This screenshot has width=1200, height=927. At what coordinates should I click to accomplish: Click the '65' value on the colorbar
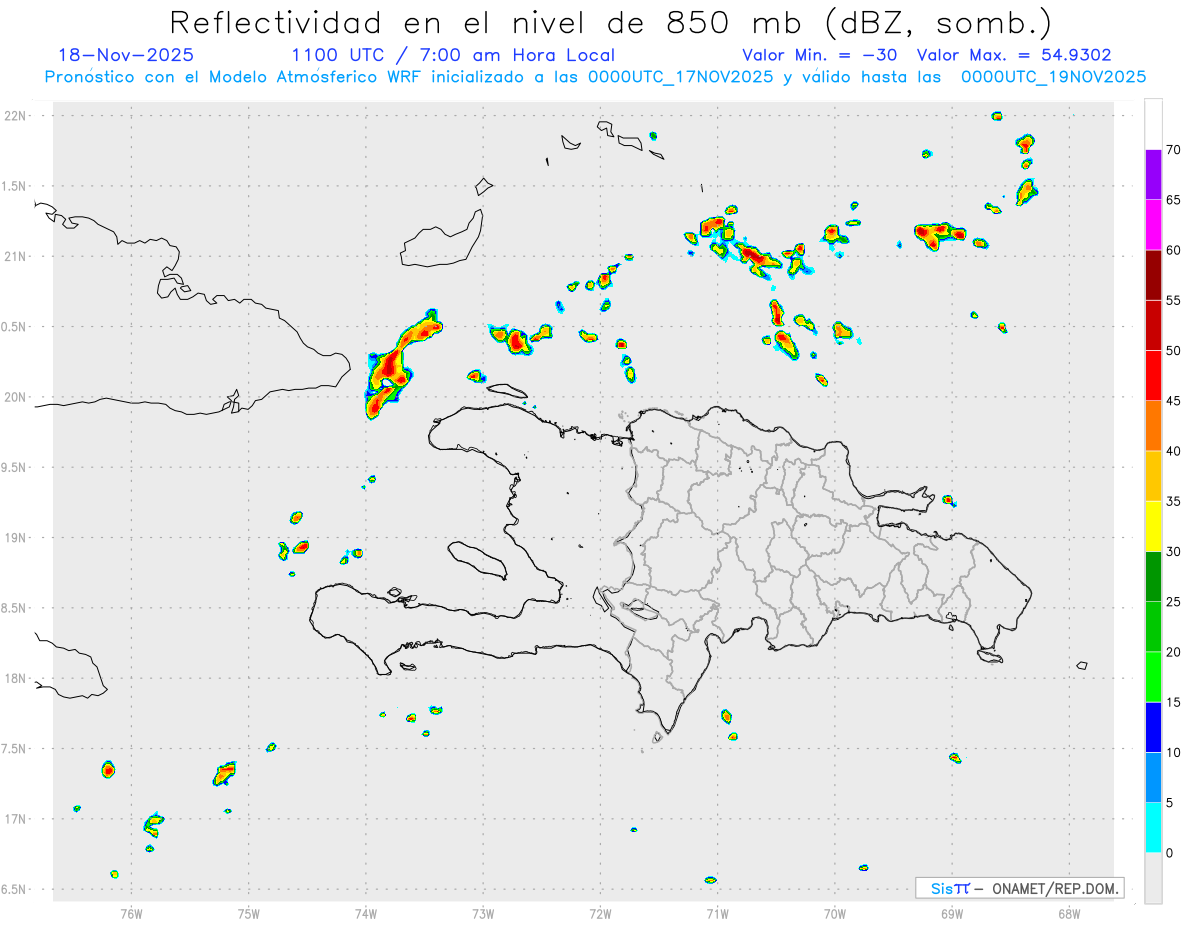pos(1174,200)
